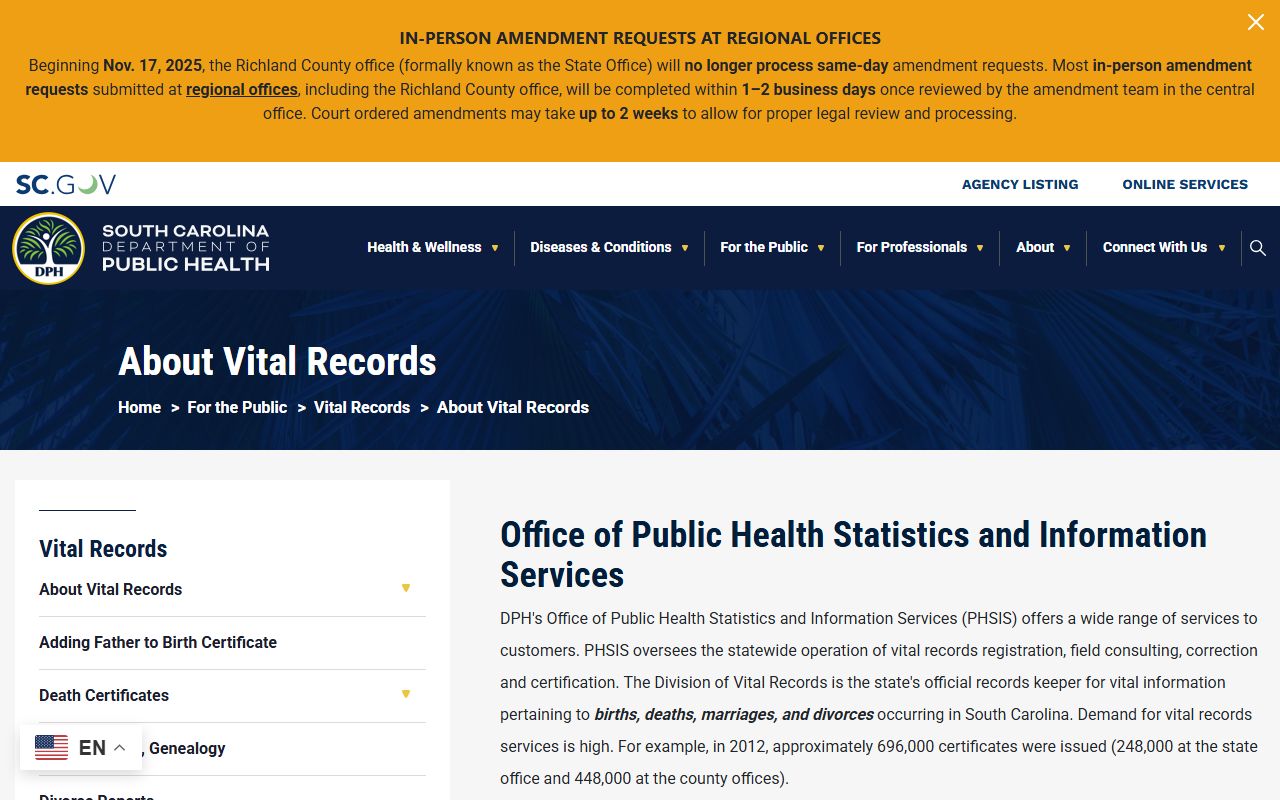This screenshot has width=1280, height=800.
Task: Expand the About dropdown arrow
Action: (x=1067, y=248)
